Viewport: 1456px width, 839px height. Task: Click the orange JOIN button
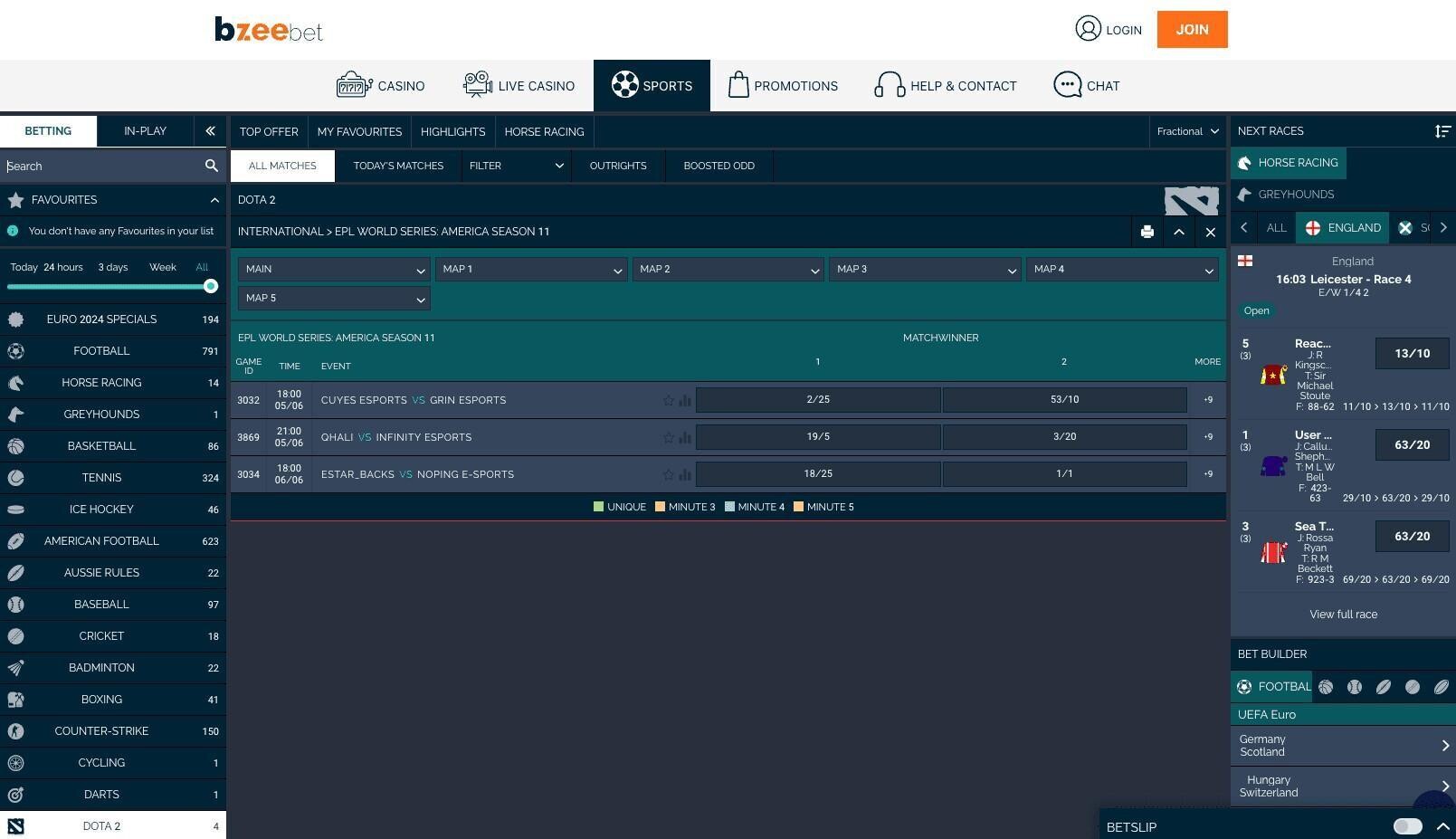1192,29
